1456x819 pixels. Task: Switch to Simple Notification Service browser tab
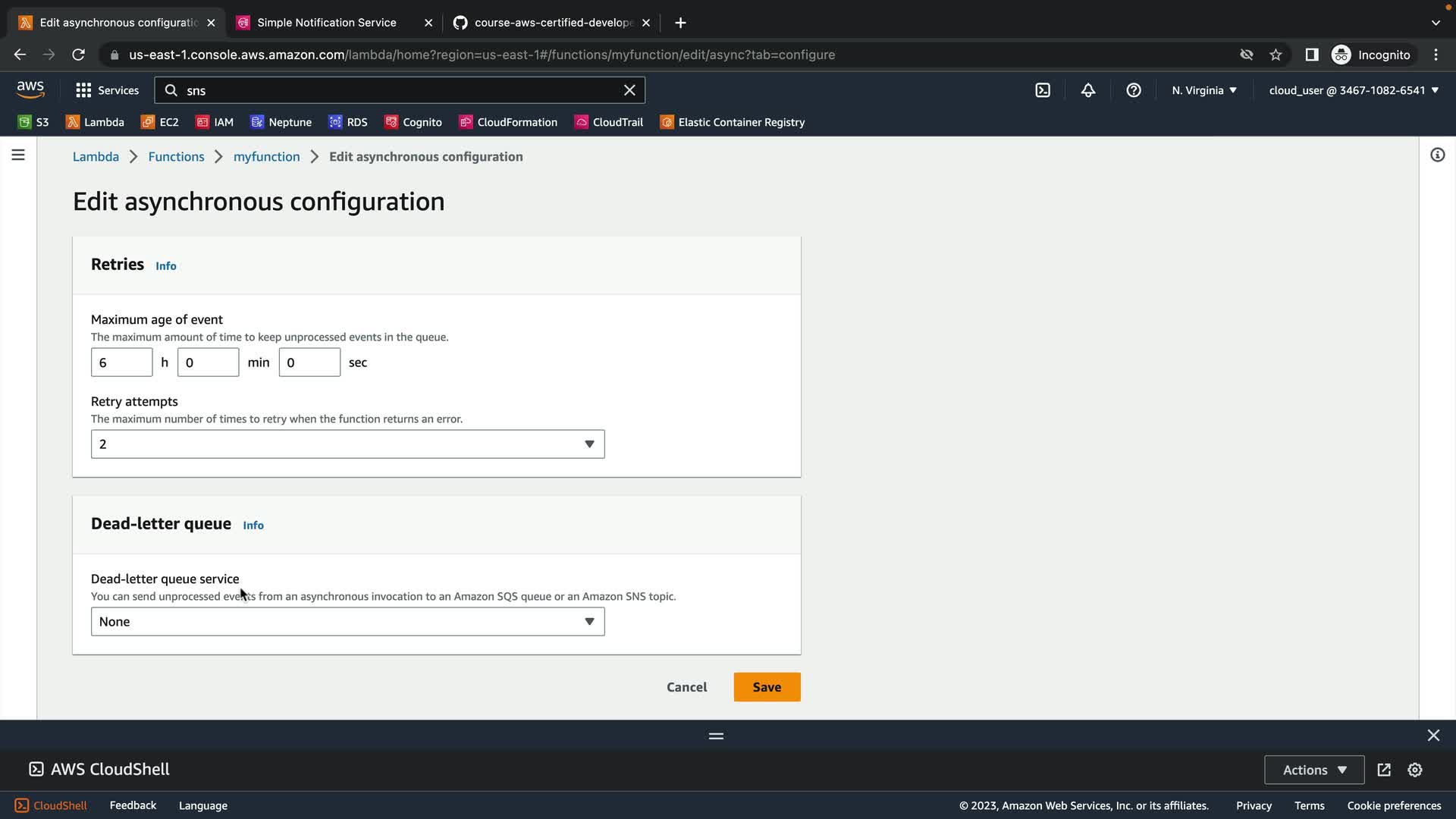point(327,23)
